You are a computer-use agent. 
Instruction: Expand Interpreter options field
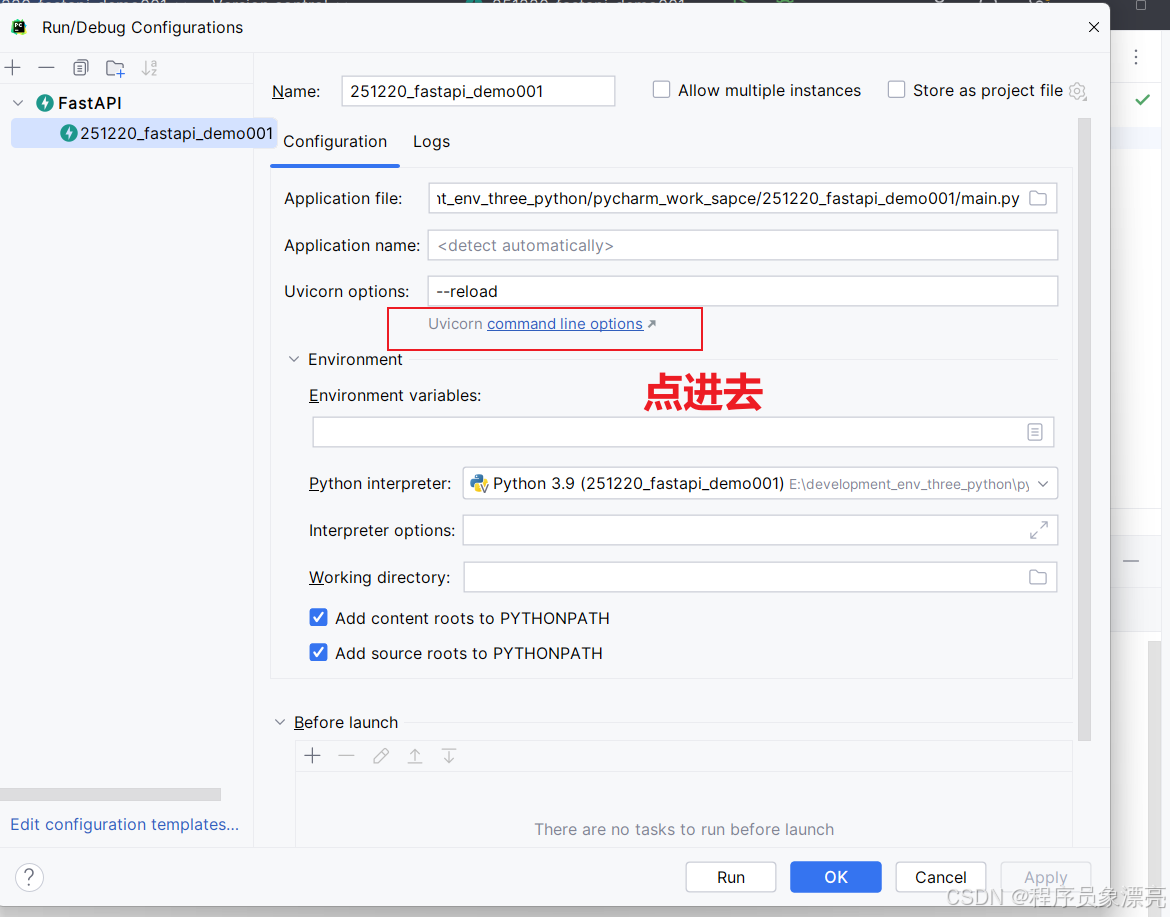click(1039, 531)
